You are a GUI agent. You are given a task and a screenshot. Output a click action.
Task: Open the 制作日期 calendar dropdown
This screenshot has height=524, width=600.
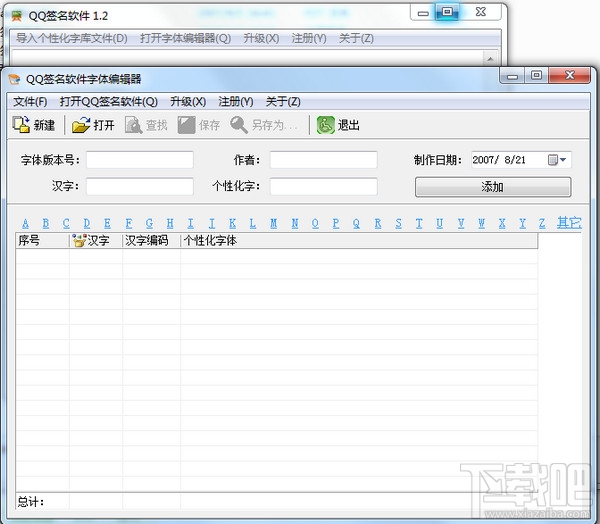pyautogui.click(x=557, y=160)
